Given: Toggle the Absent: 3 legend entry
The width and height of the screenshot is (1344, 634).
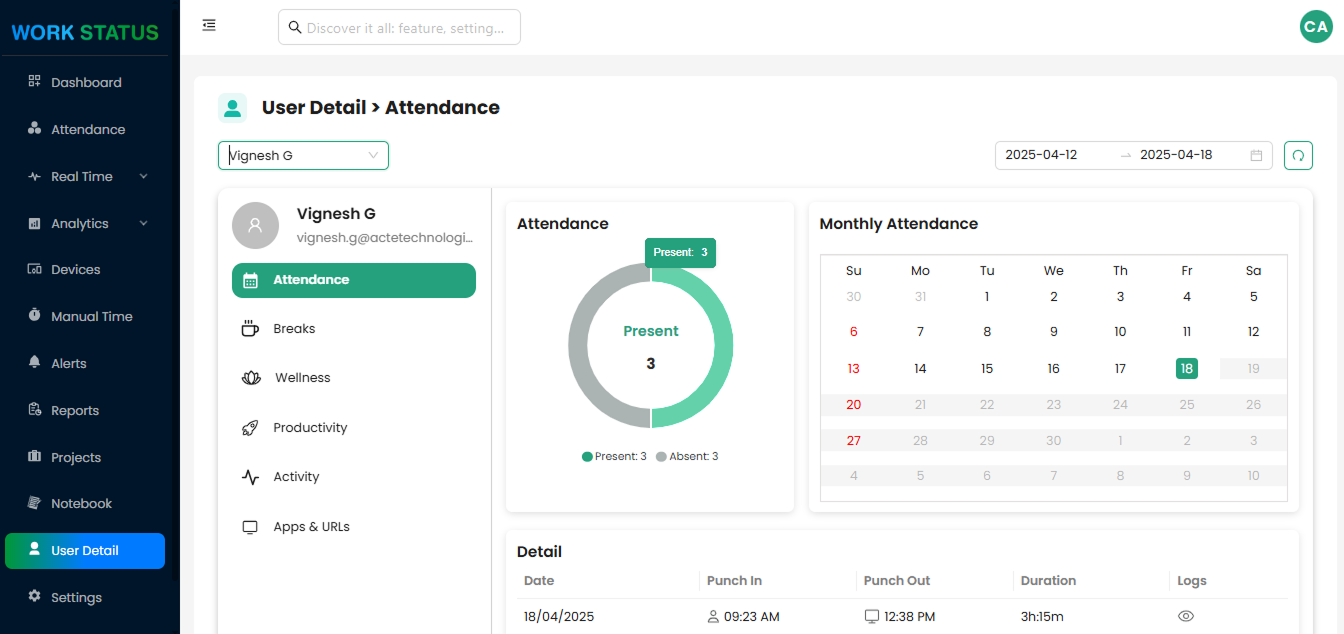Looking at the screenshot, I should (687, 456).
